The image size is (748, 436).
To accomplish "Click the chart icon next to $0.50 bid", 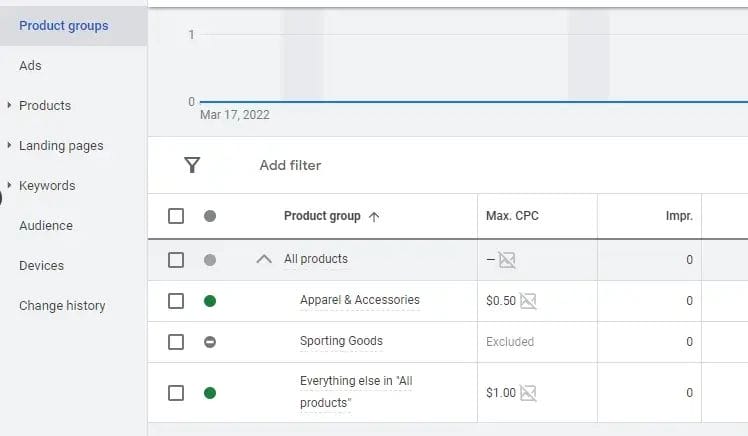I will tap(528, 301).
